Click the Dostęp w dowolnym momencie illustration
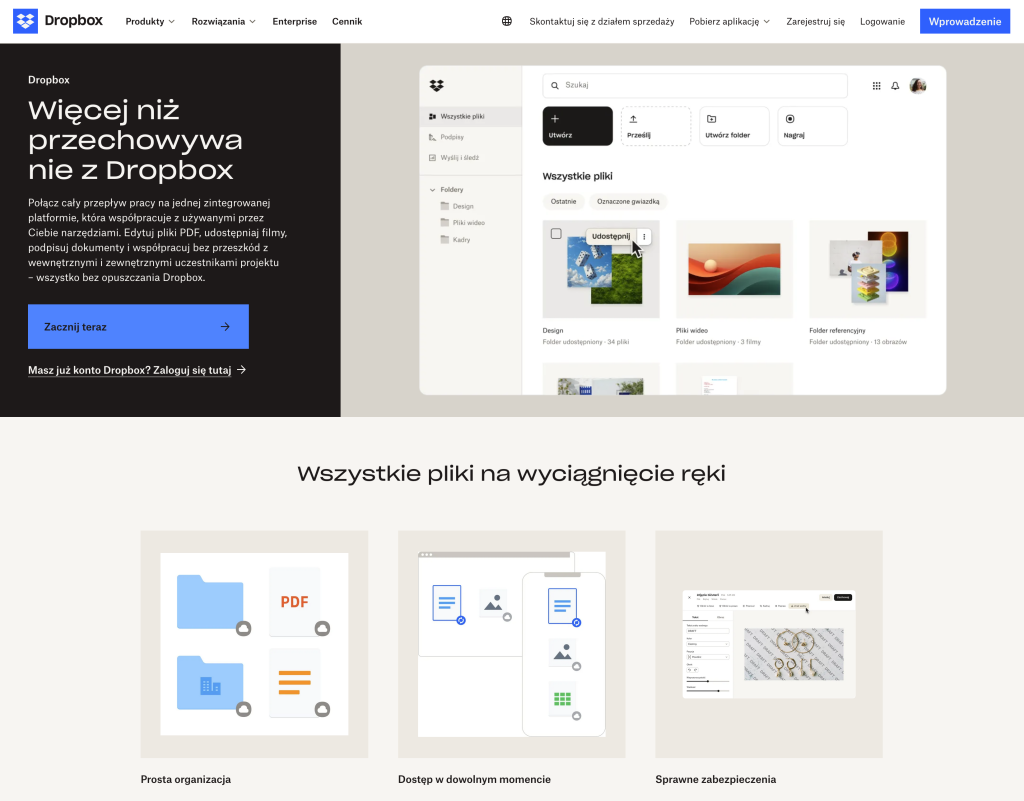This screenshot has width=1024, height=801. click(x=511, y=644)
